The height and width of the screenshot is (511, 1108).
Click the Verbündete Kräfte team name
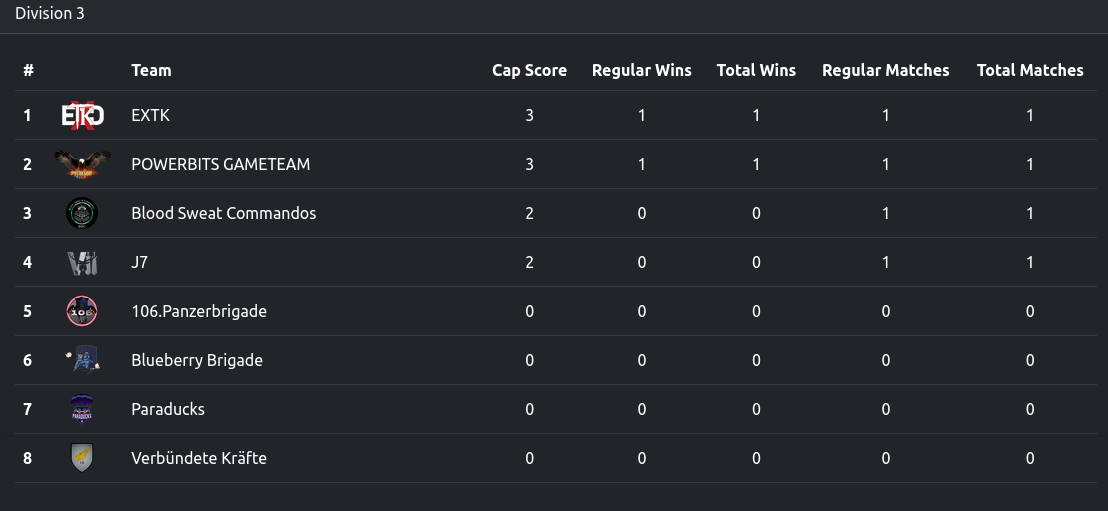[199, 458]
